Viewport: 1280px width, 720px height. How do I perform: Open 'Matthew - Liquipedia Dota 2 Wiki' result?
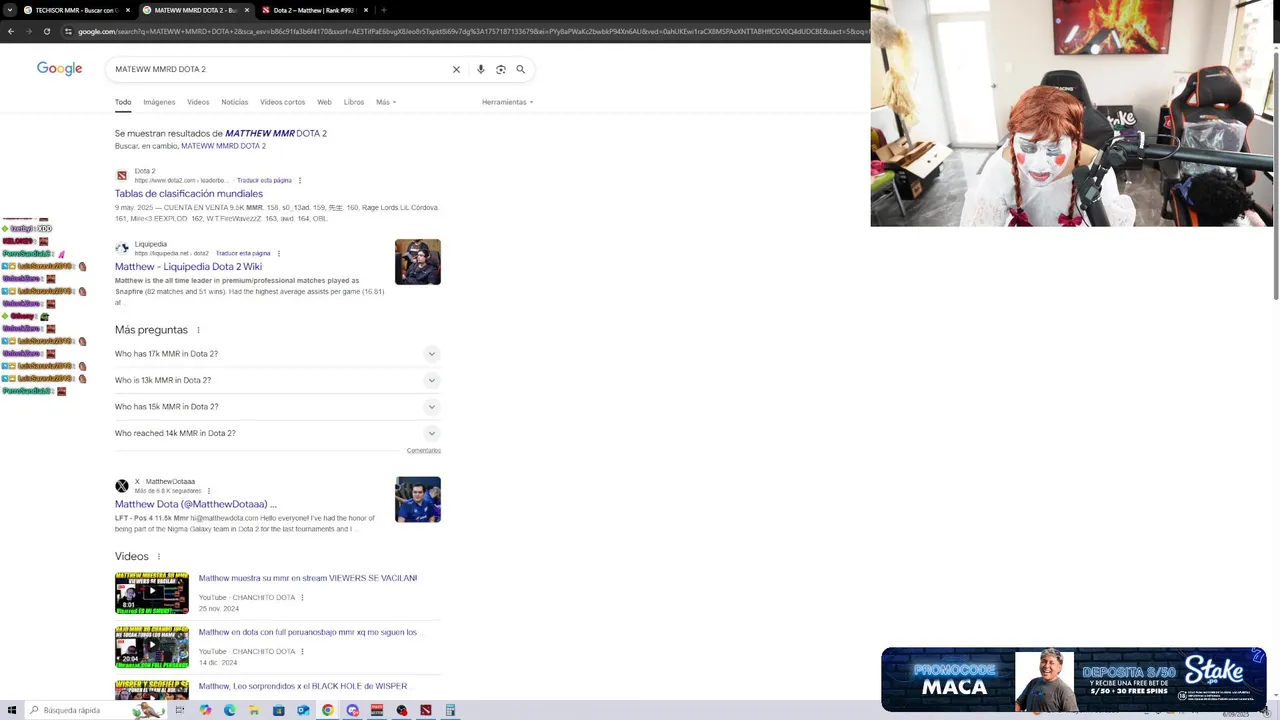[188, 267]
